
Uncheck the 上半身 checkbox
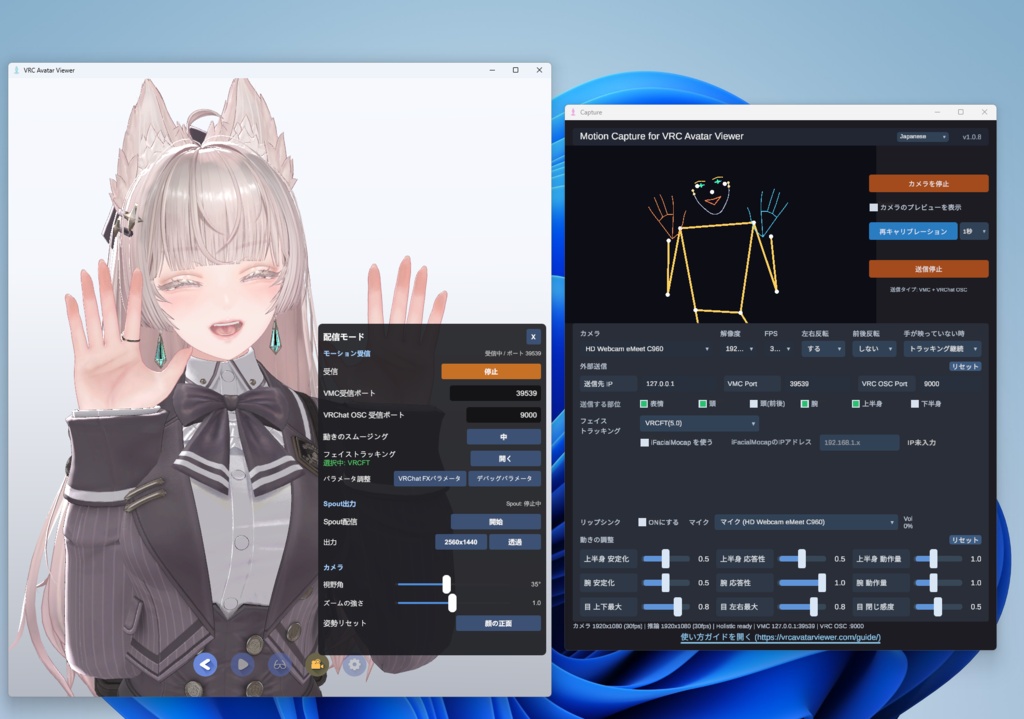pyautogui.click(x=856, y=404)
